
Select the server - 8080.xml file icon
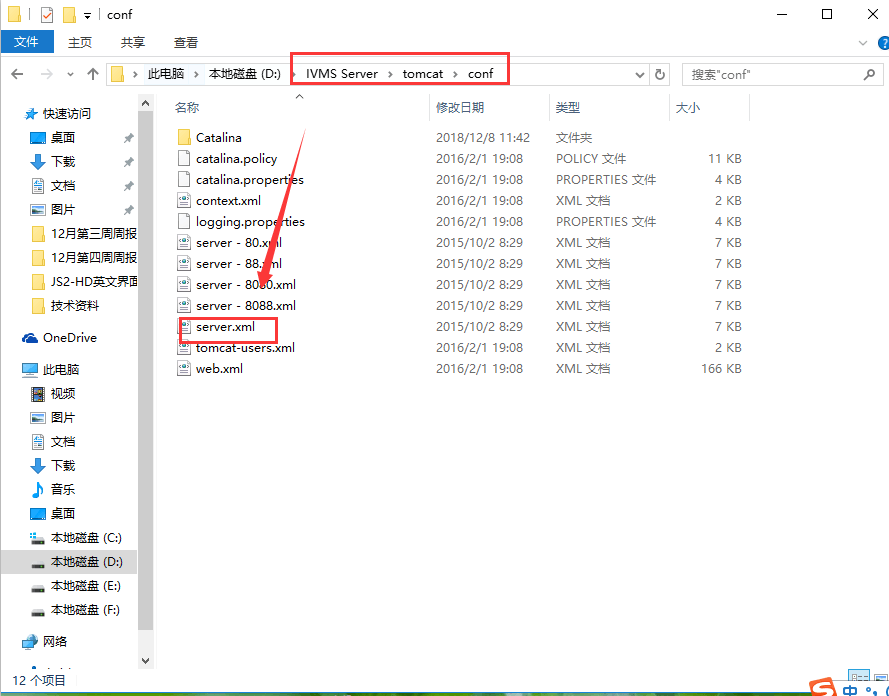tap(184, 285)
